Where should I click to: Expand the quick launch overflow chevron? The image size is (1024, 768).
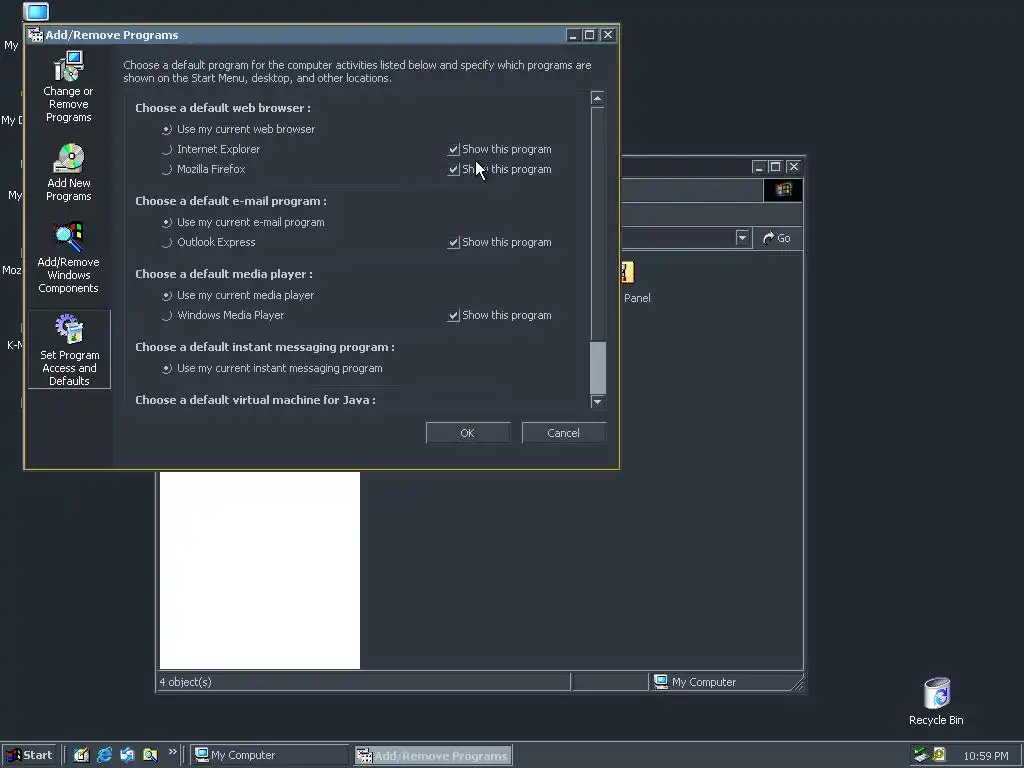pyautogui.click(x=172, y=752)
